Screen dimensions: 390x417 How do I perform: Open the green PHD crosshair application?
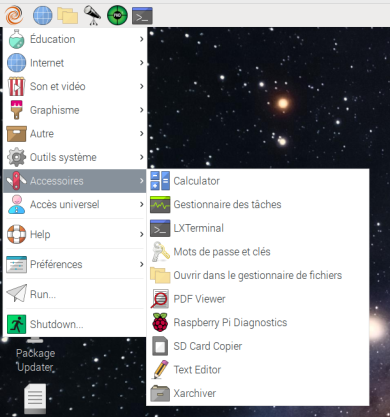pyautogui.click(x=117, y=15)
